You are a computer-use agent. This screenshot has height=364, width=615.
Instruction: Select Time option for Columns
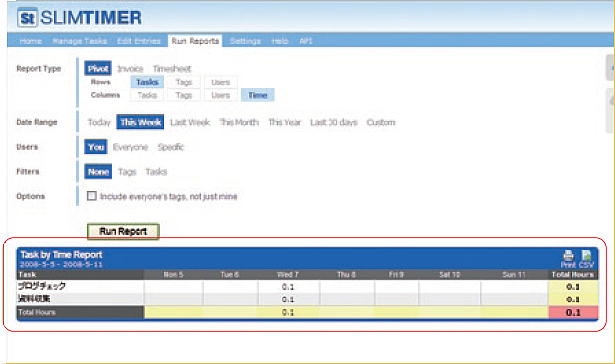(x=258, y=95)
